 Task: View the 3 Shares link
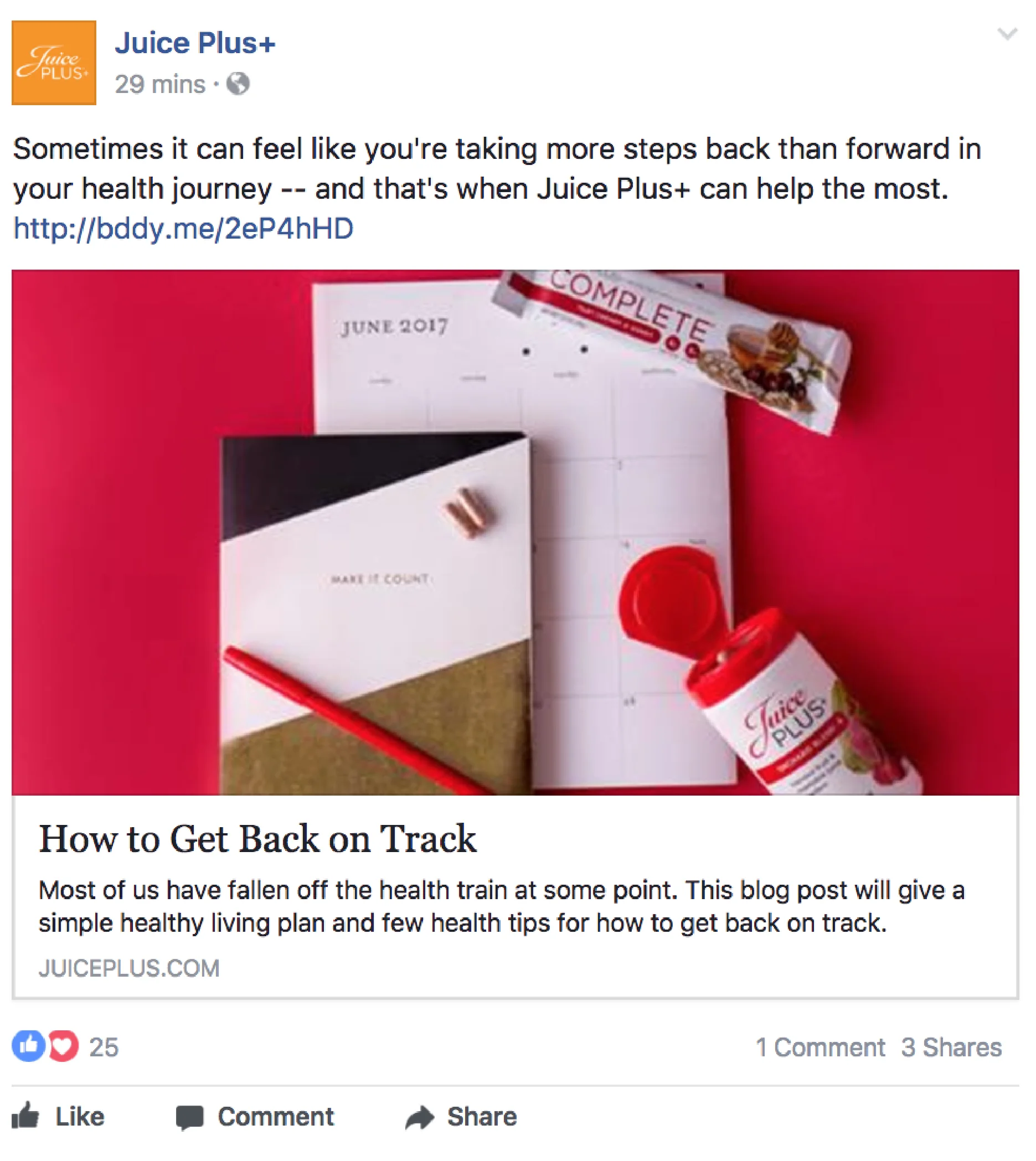click(951, 1047)
